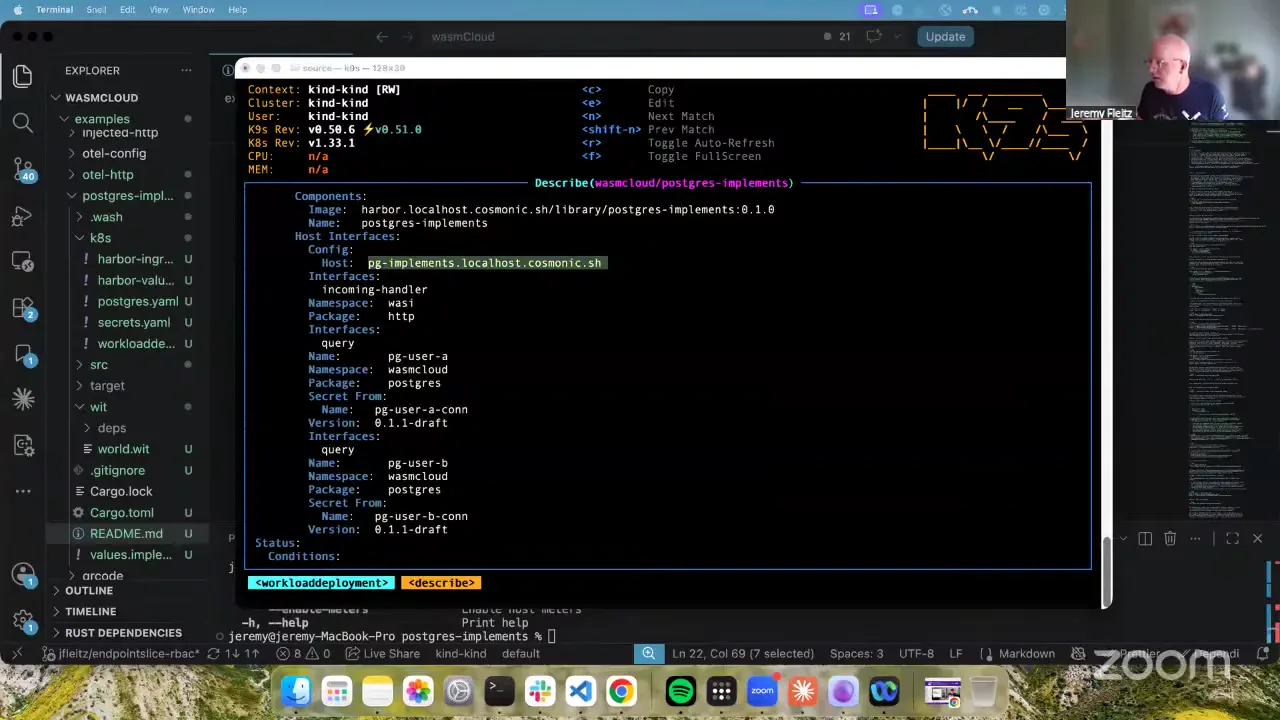Click the split terminal icon in panel

[x=1145, y=538]
